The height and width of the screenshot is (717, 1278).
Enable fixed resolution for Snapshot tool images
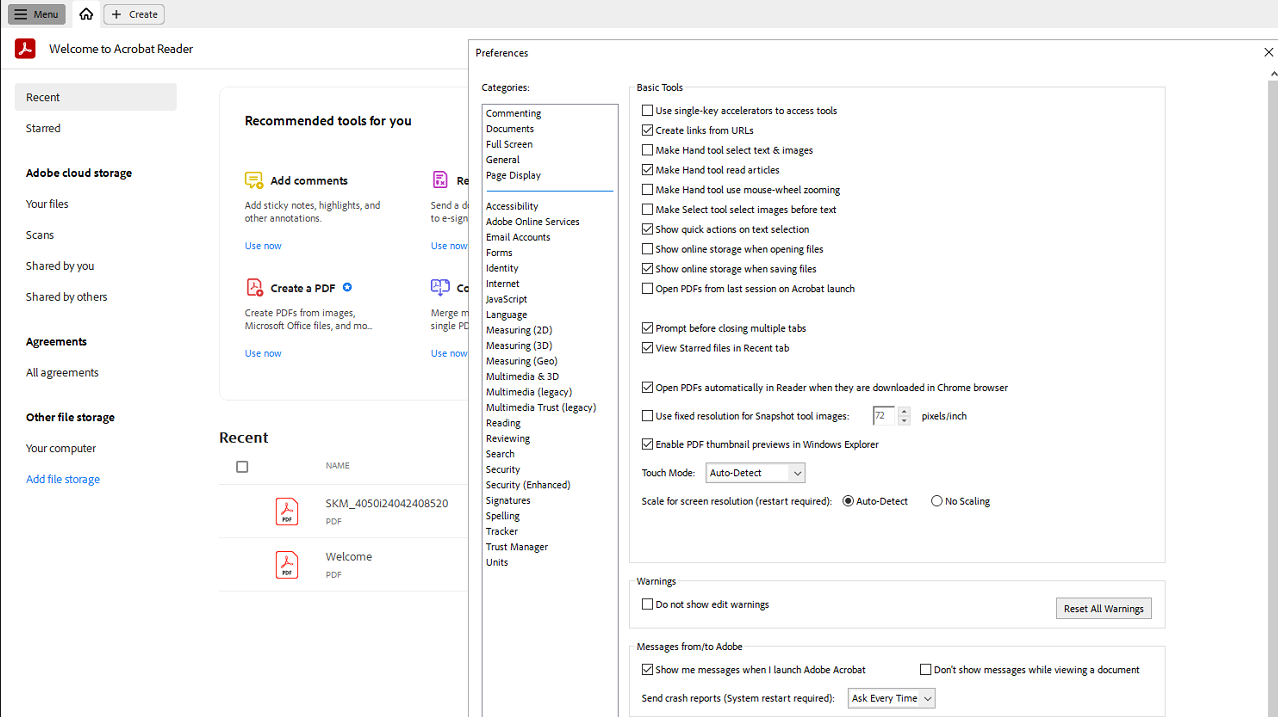point(647,416)
